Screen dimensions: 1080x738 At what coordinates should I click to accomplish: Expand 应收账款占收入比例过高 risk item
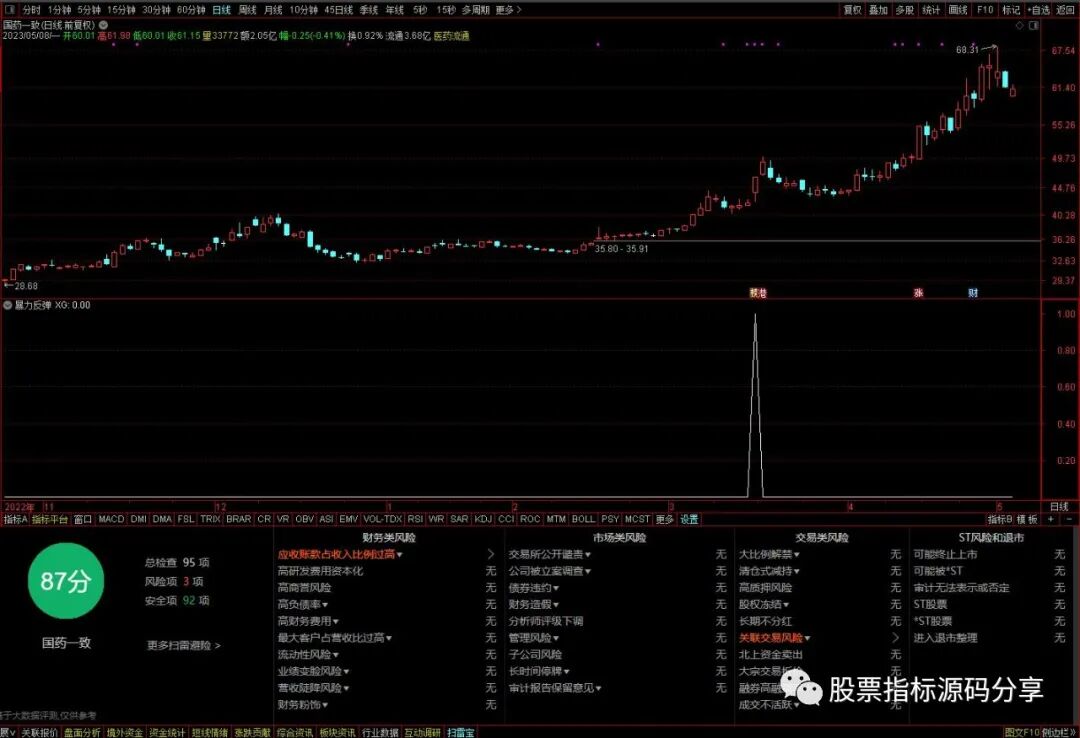click(340, 554)
